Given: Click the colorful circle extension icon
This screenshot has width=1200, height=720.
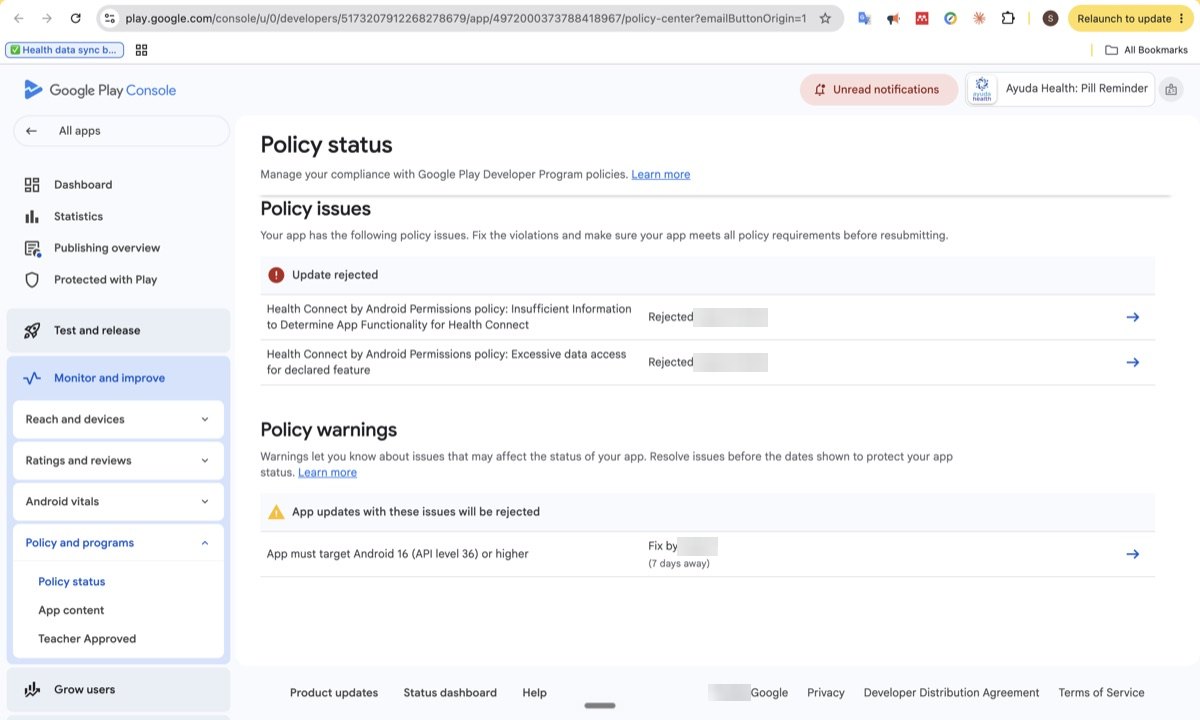Looking at the screenshot, I should point(951,18).
